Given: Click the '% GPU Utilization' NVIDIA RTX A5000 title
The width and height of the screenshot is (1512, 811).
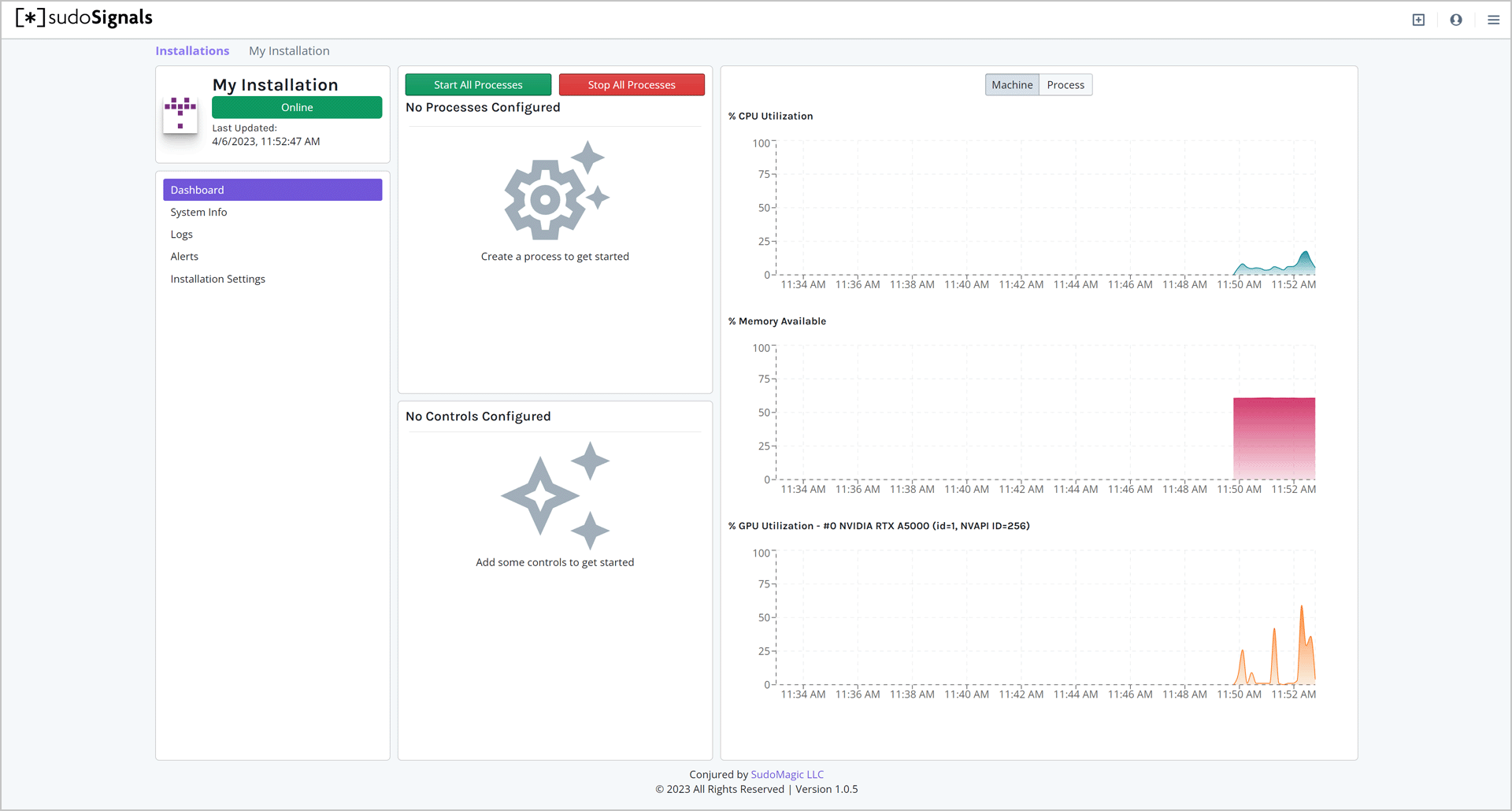Looking at the screenshot, I should 879,526.
